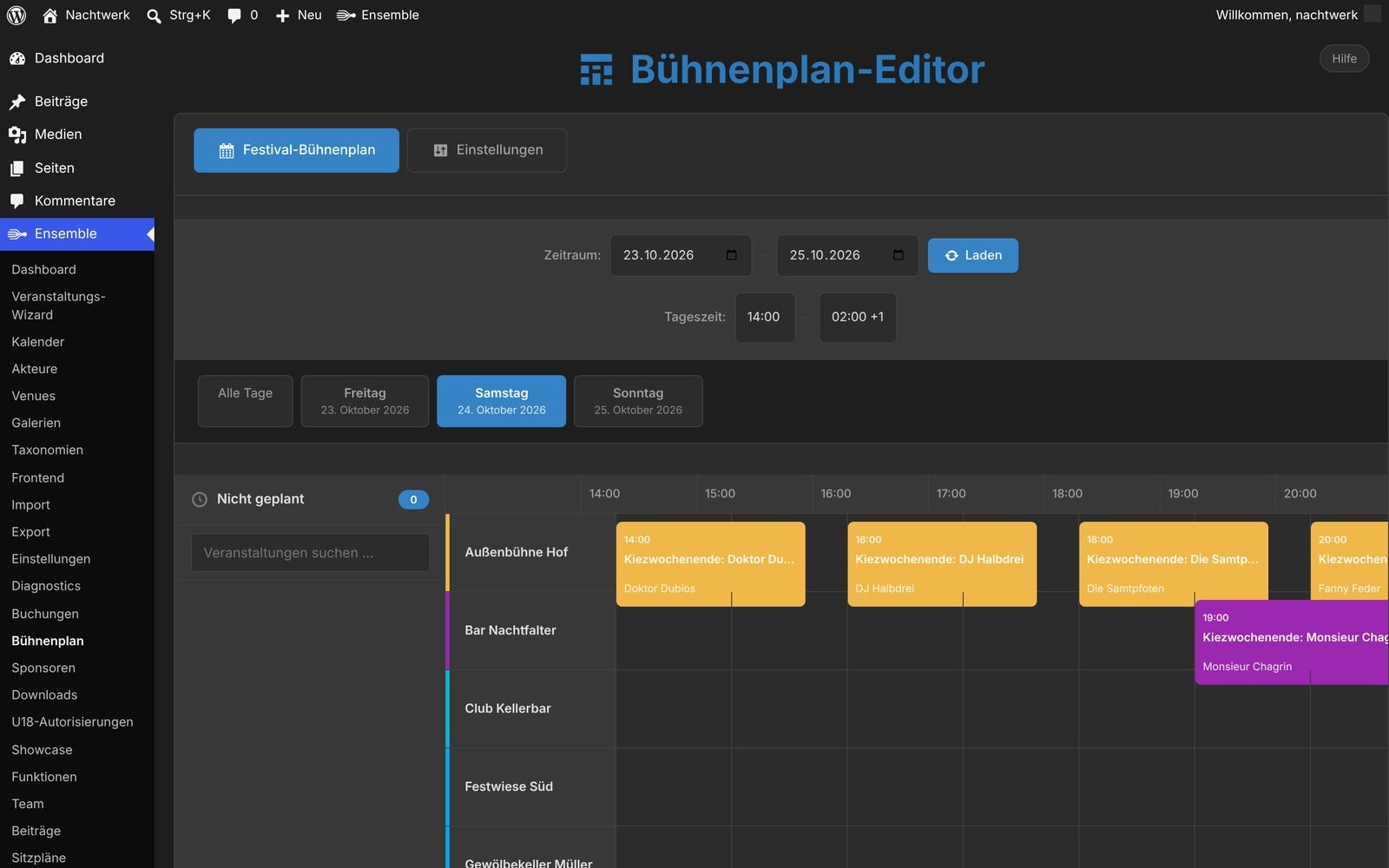Open Veranstaltungs-Wizard in Ensemble submenu
The width and height of the screenshot is (1389, 868).
click(58, 306)
